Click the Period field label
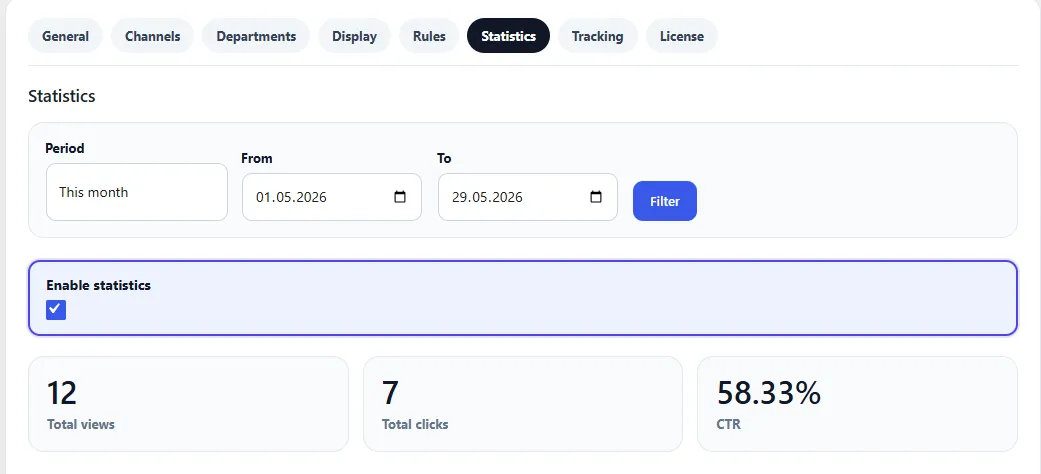Image resolution: width=1041 pixels, height=474 pixels. (x=65, y=149)
